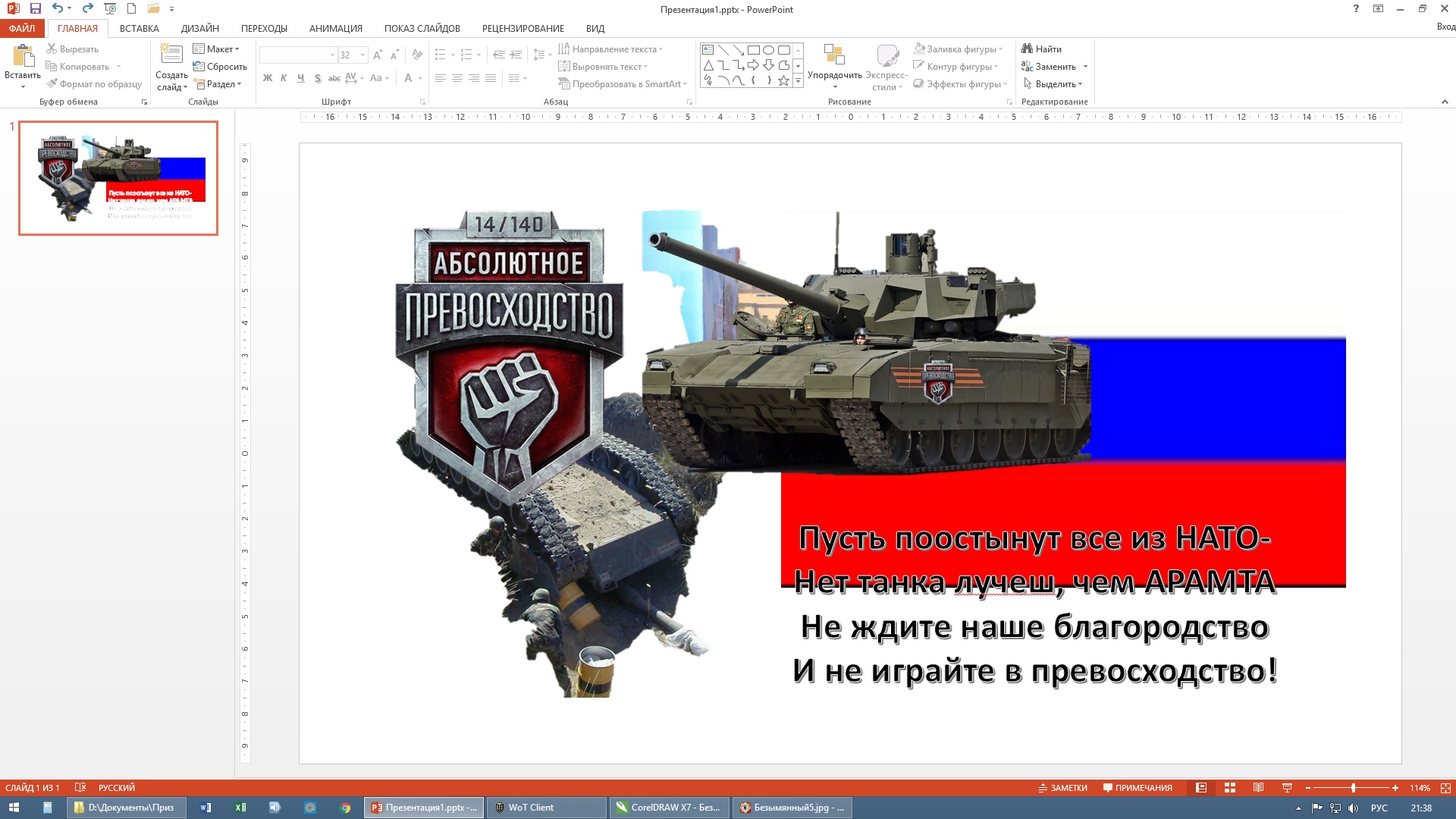Click the Упорядочить arrange icon
The height and width of the screenshot is (819, 1456).
834,55
